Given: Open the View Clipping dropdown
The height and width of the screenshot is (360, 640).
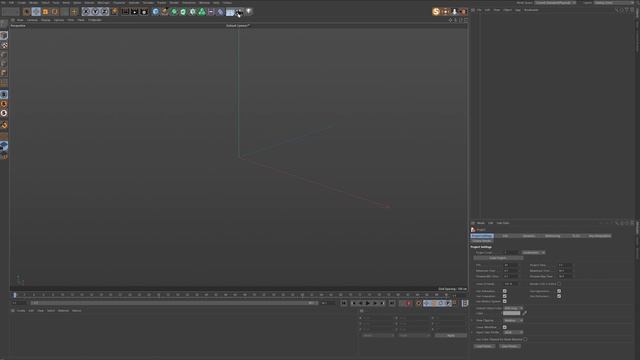Looking at the screenshot, I should 513,320.
